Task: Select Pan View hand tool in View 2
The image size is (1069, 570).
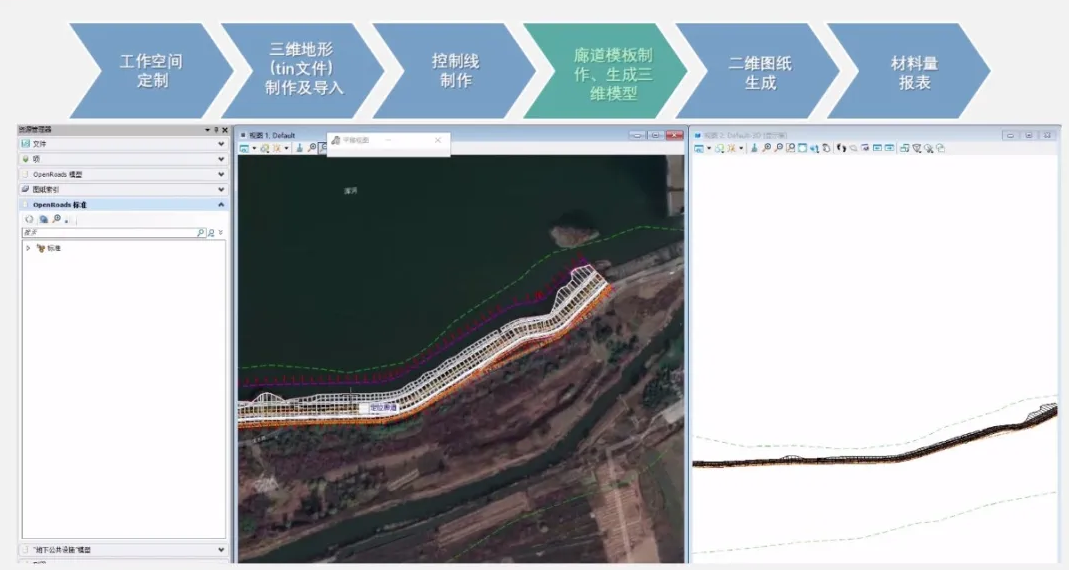Action: pos(826,148)
